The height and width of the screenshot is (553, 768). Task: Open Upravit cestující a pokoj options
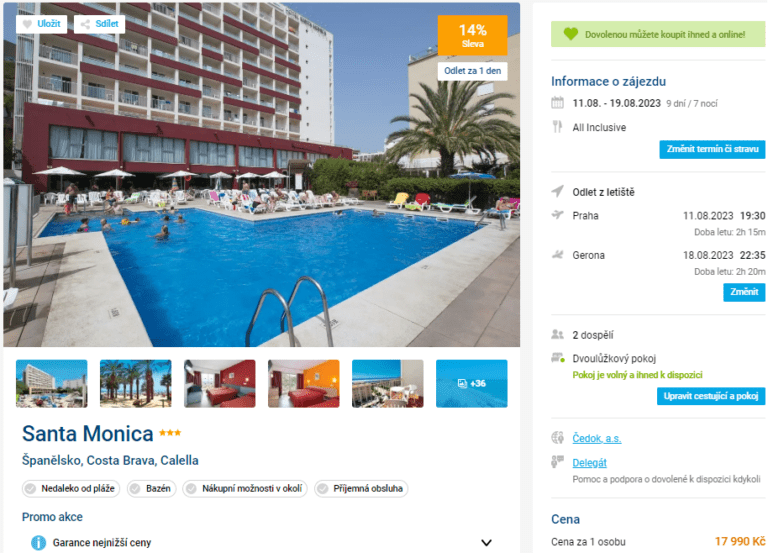(x=711, y=396)
